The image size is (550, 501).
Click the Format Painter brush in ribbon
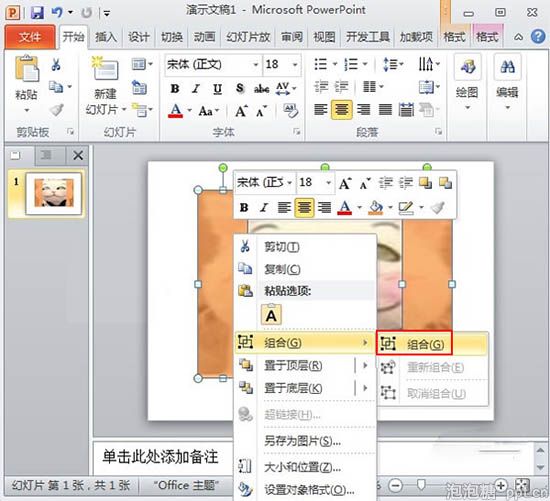(x=56, y=110)
